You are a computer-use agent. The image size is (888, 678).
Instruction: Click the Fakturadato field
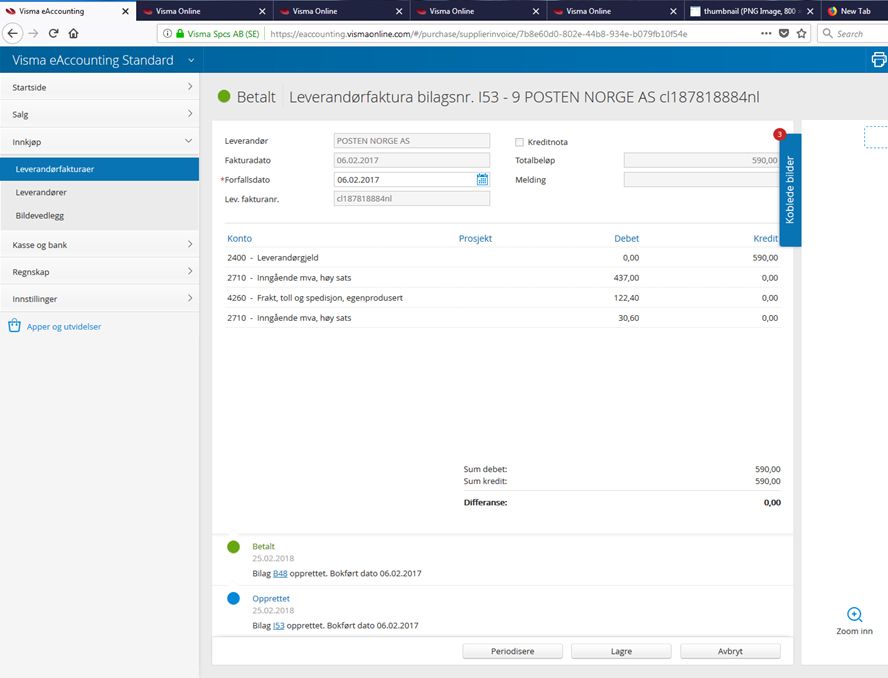(412, 160)
